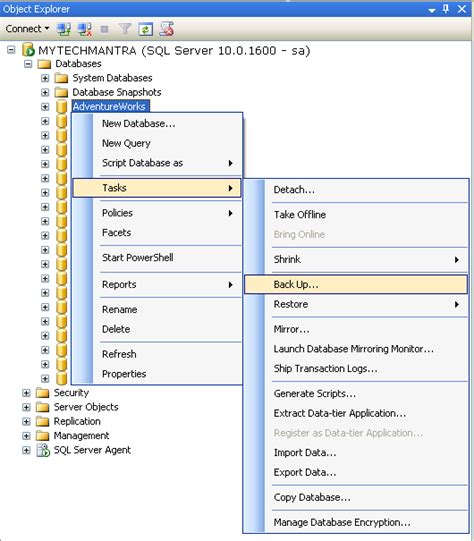Click the Filter funnel icon
The width and height of the screenshot is (474, 541).
[125, 29]
